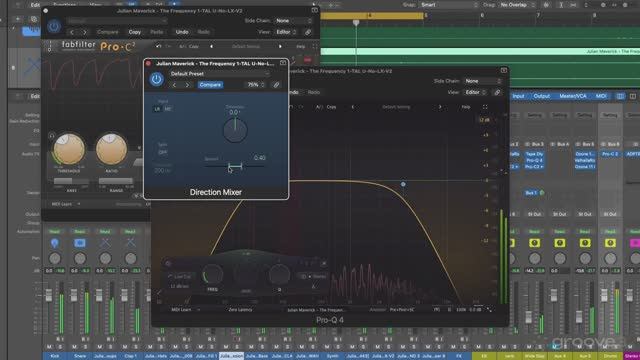The height and width of the screenshot is (360, 640).
Task: Toggle the Pro-C 2 plugin power button
Action: click(53, 27)
